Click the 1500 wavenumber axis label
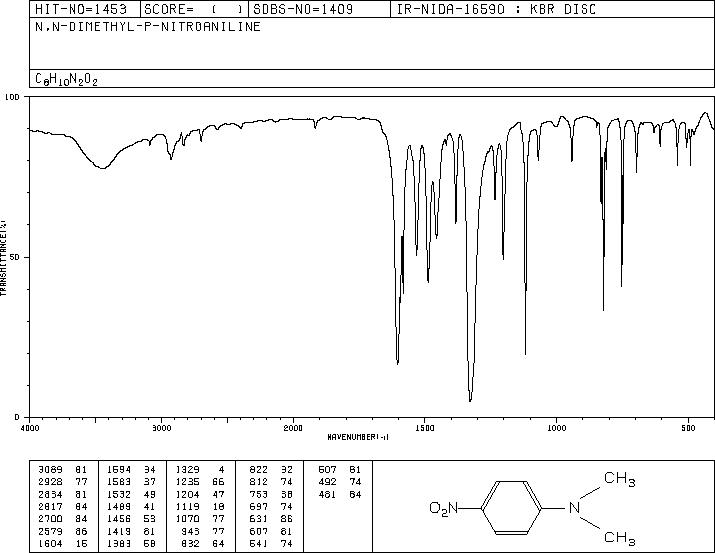715x553 pixels. [x=425, y=428]
